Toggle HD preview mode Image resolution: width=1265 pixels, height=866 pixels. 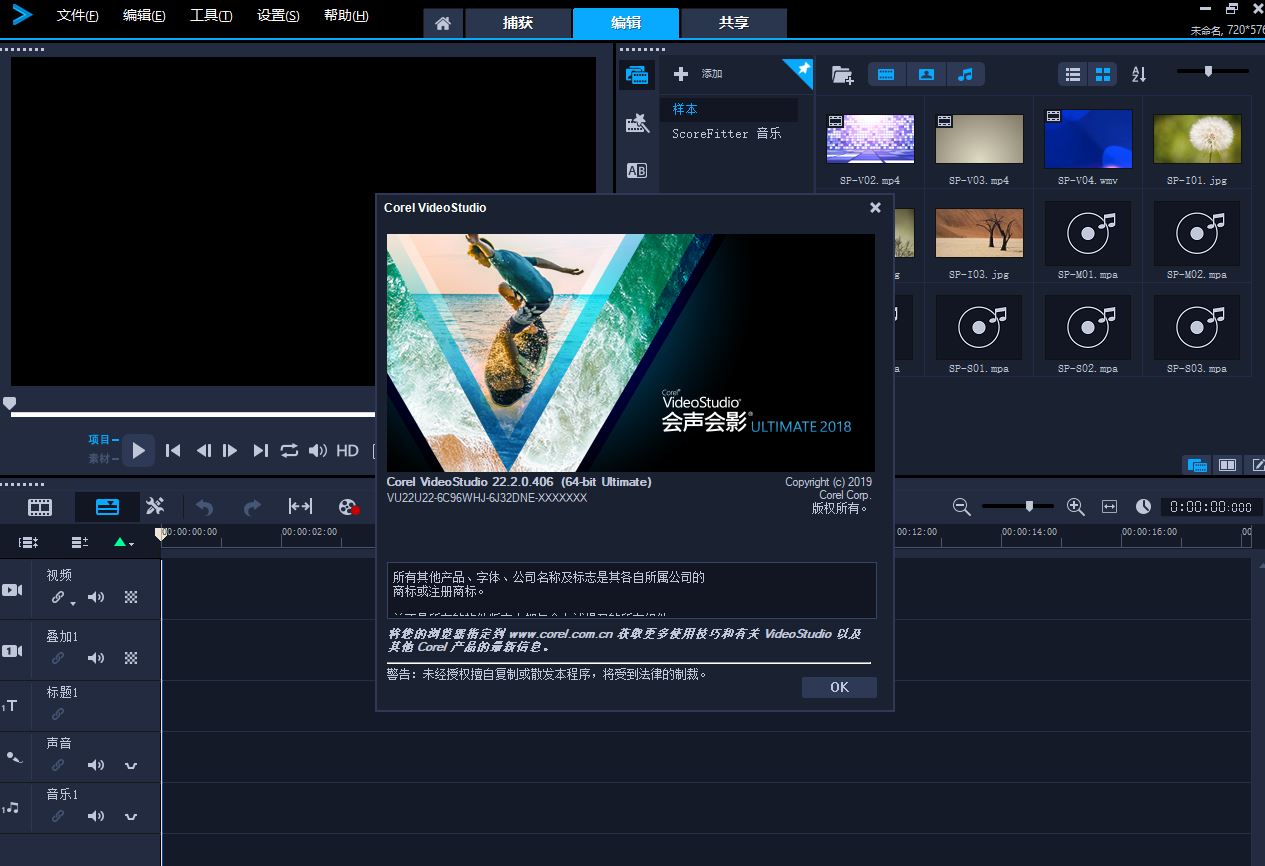(347, 451)
